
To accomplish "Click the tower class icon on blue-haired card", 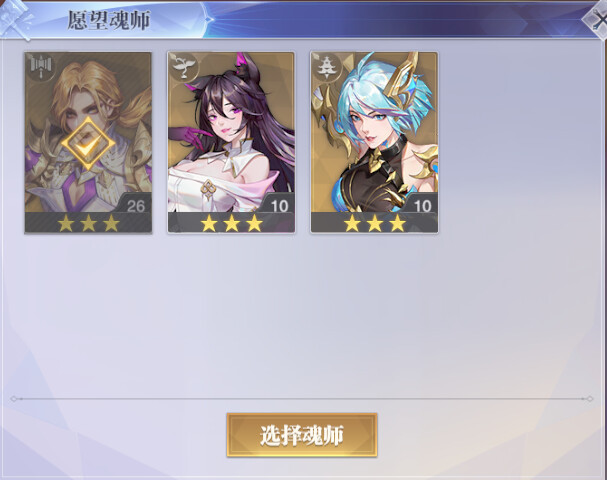I will coord(327,68).
